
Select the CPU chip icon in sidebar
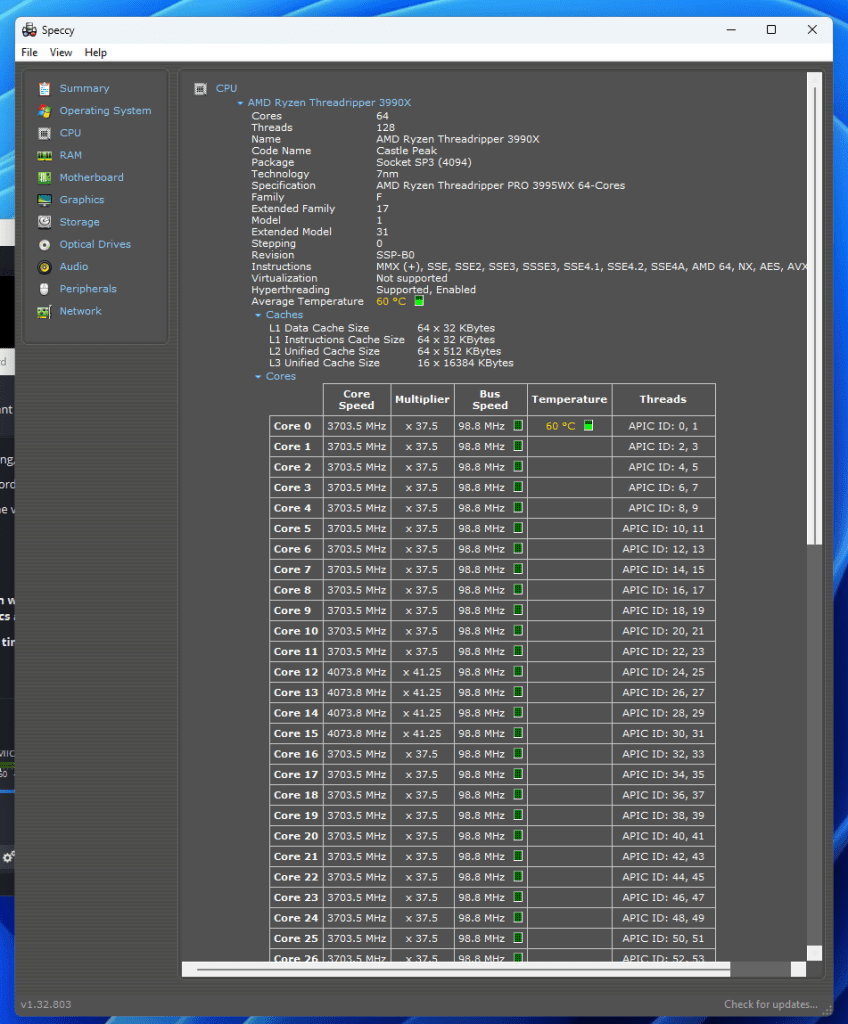44,133
